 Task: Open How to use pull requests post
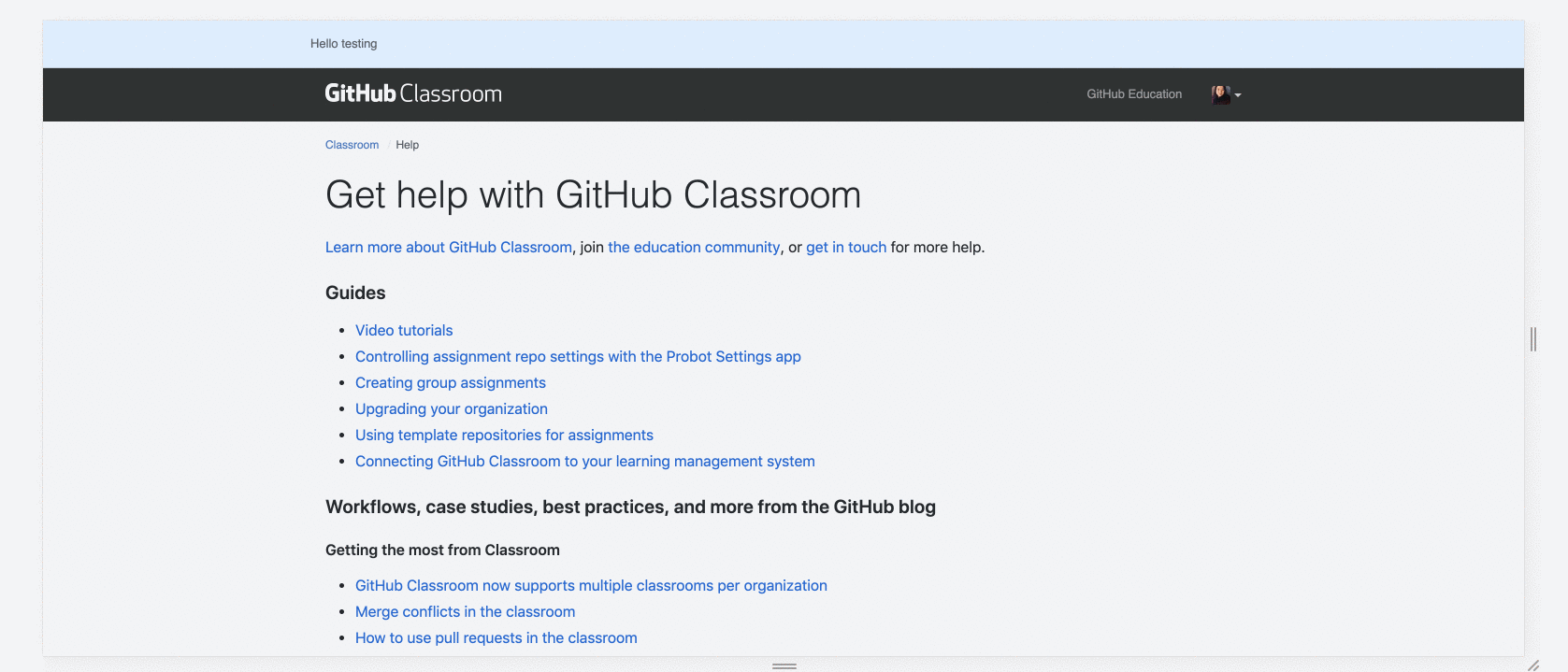tap(496, 638)
